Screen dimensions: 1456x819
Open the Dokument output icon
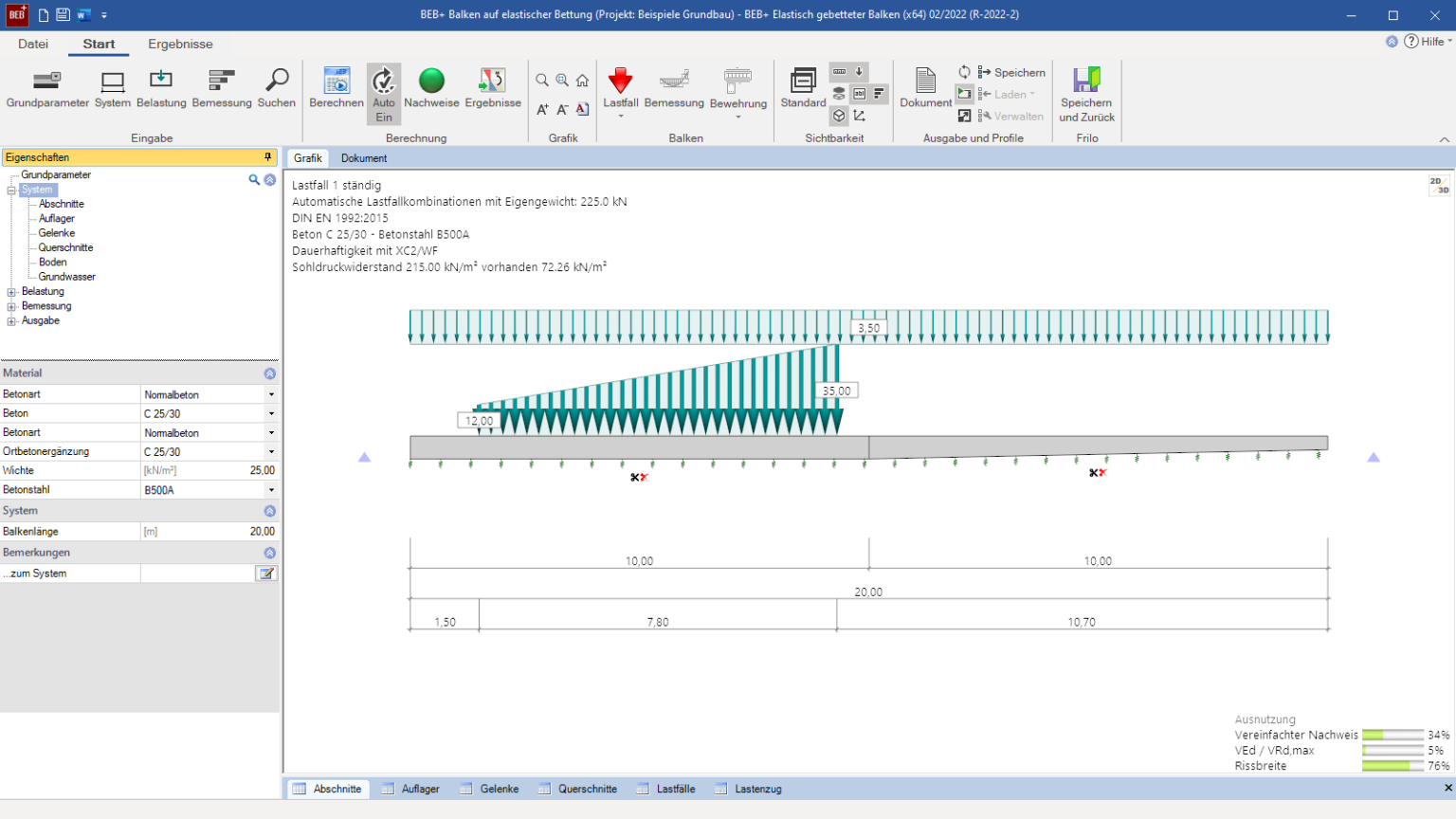[925, 82]
